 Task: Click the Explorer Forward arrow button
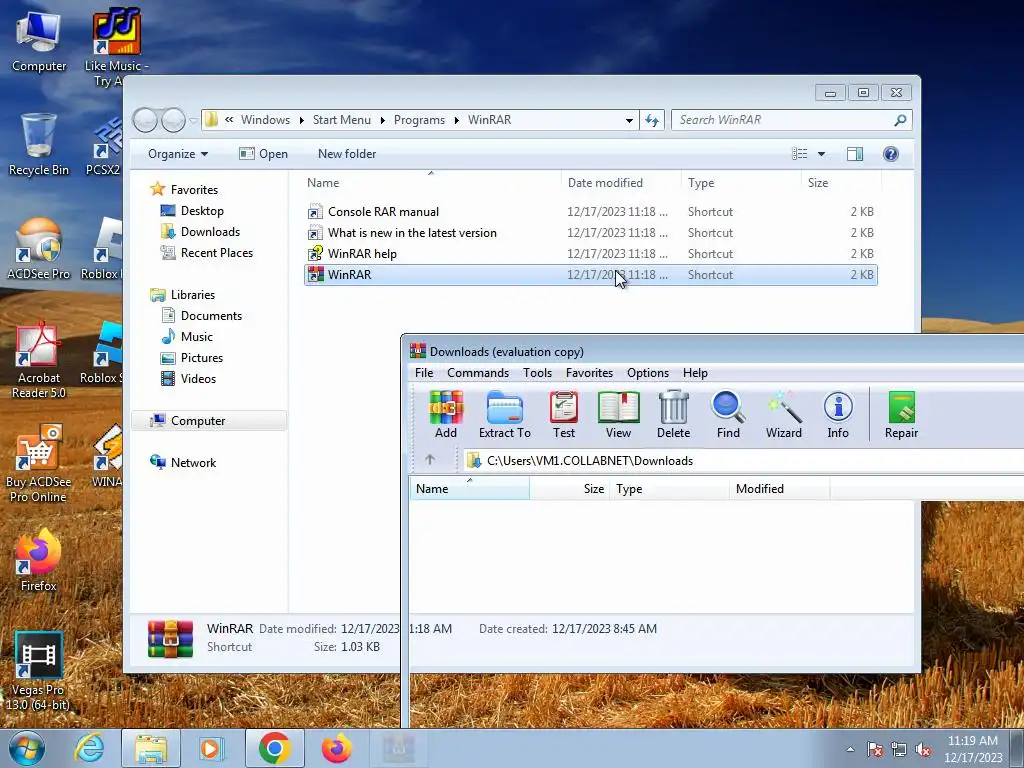173,120
